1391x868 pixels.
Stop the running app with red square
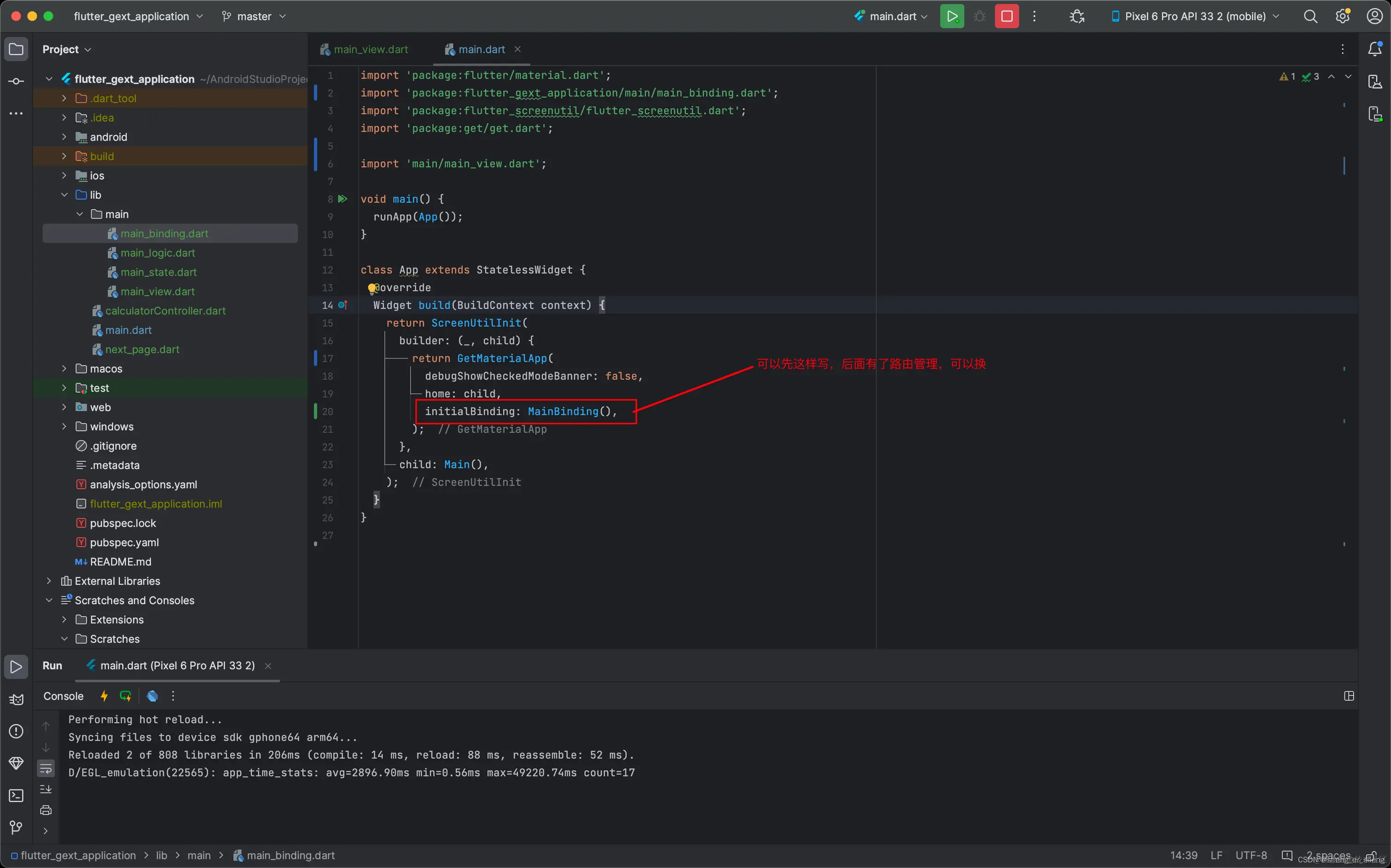tap(1006, 16)
